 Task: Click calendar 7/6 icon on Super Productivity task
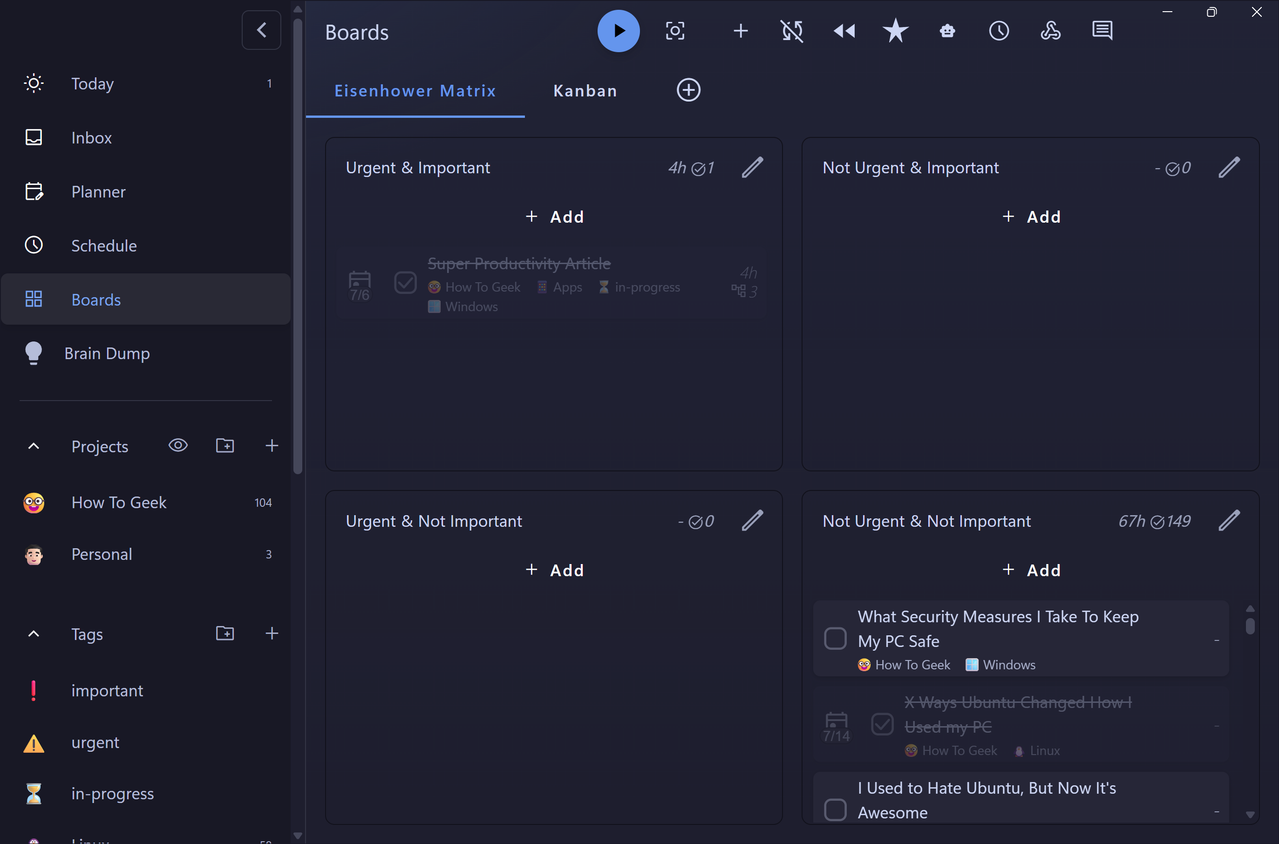[359, 285]
